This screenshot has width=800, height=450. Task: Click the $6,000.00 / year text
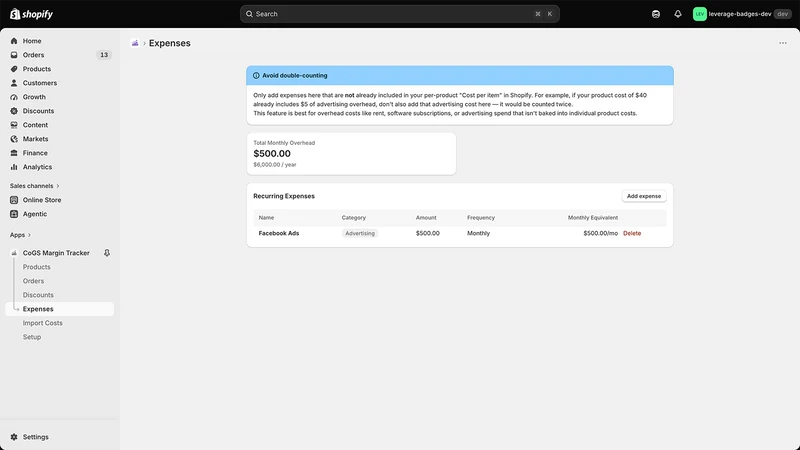pos(275,165)
